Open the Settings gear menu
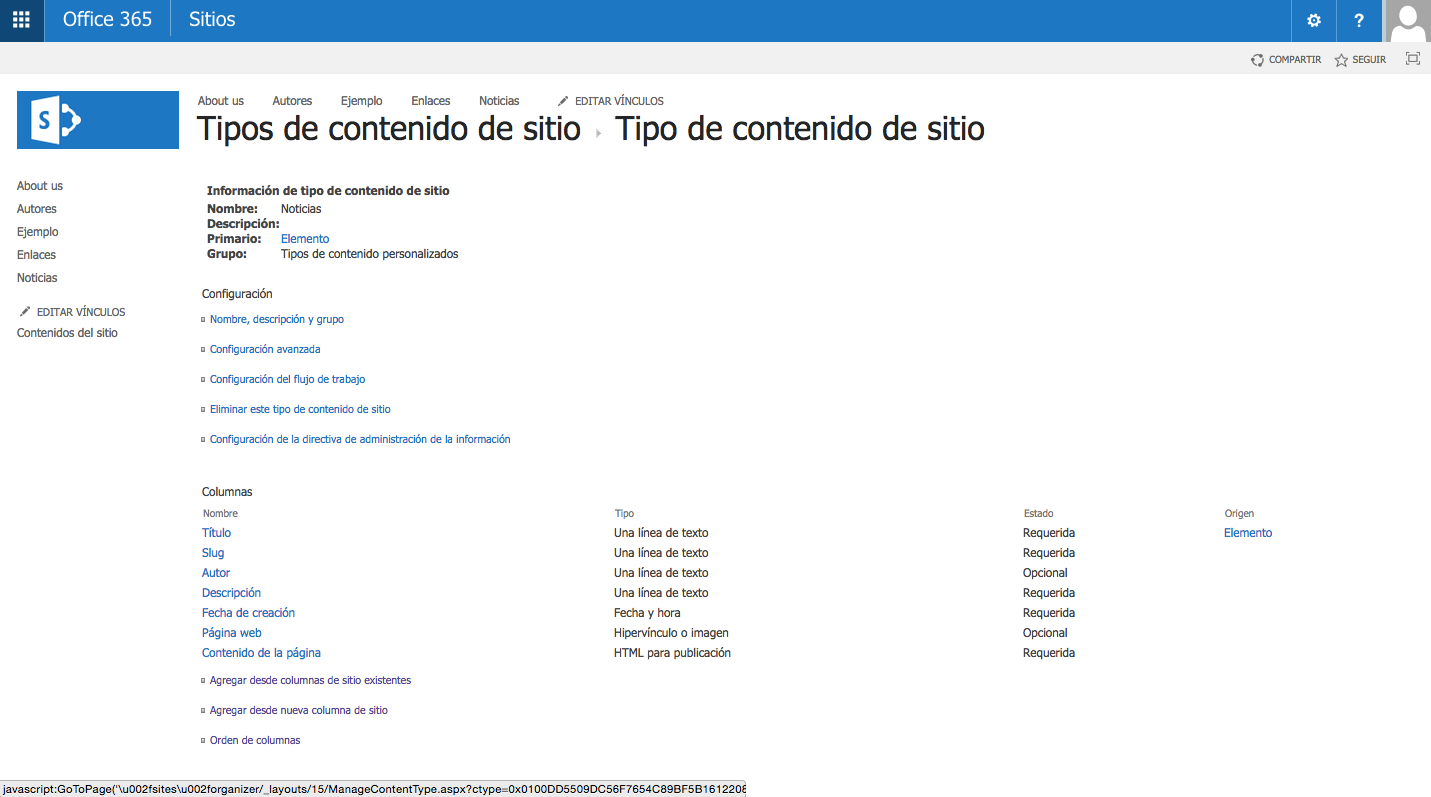 (x=1313, y=20)
